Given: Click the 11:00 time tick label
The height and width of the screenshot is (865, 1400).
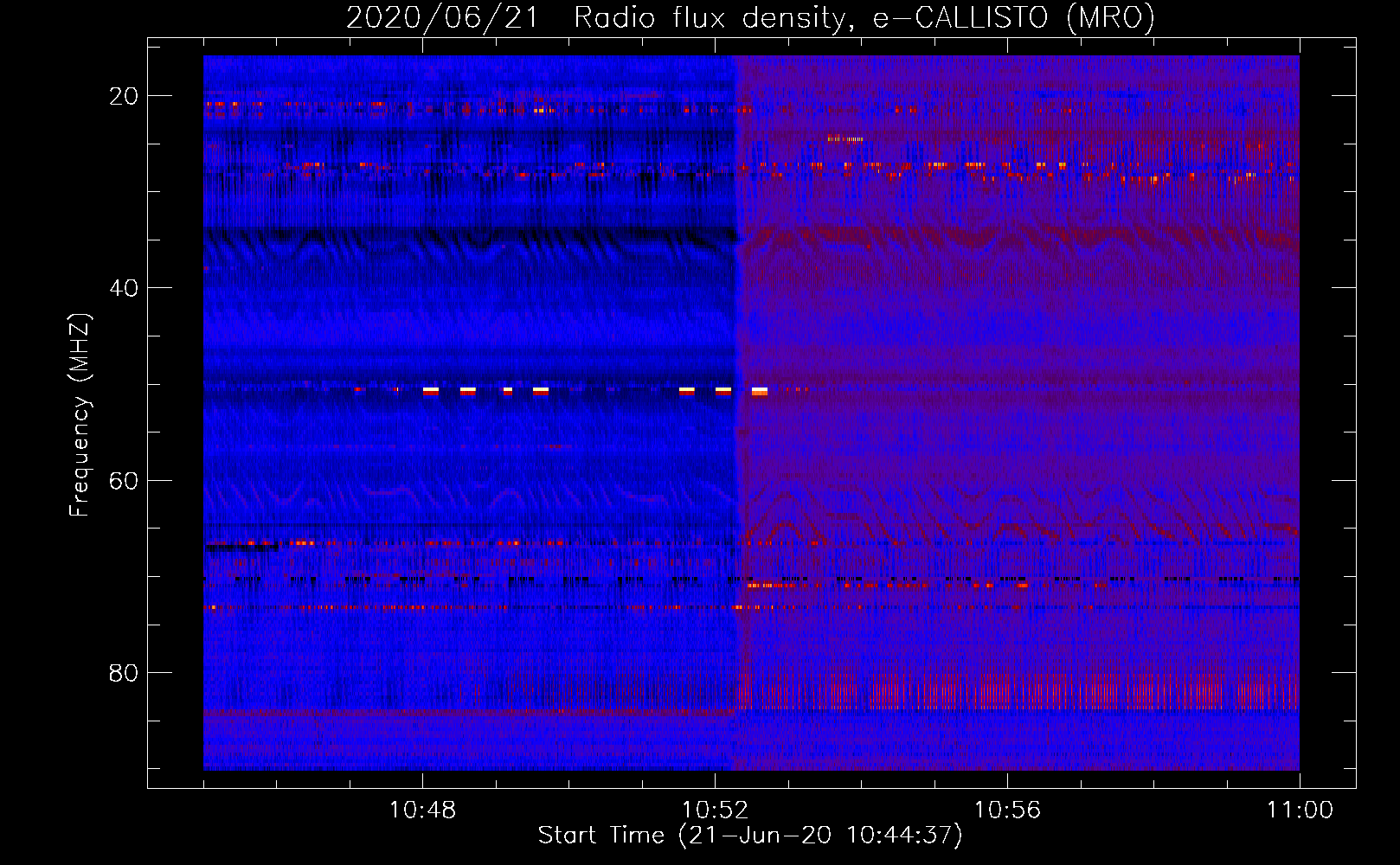Looking at the screenshot, I should coord(1300,811).
